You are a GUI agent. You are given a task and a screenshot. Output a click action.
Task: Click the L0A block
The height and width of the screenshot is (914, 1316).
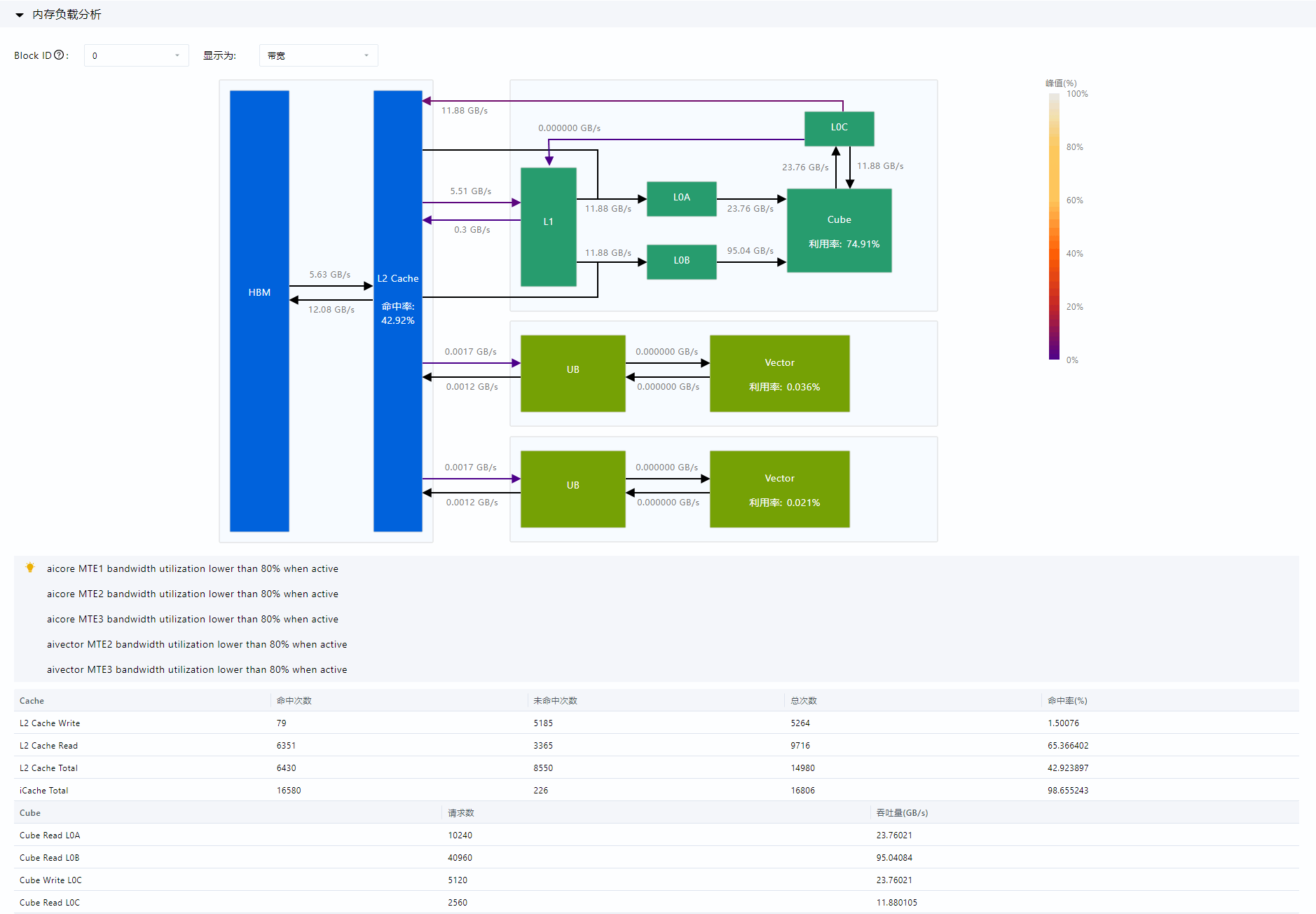tap(681, 198)
